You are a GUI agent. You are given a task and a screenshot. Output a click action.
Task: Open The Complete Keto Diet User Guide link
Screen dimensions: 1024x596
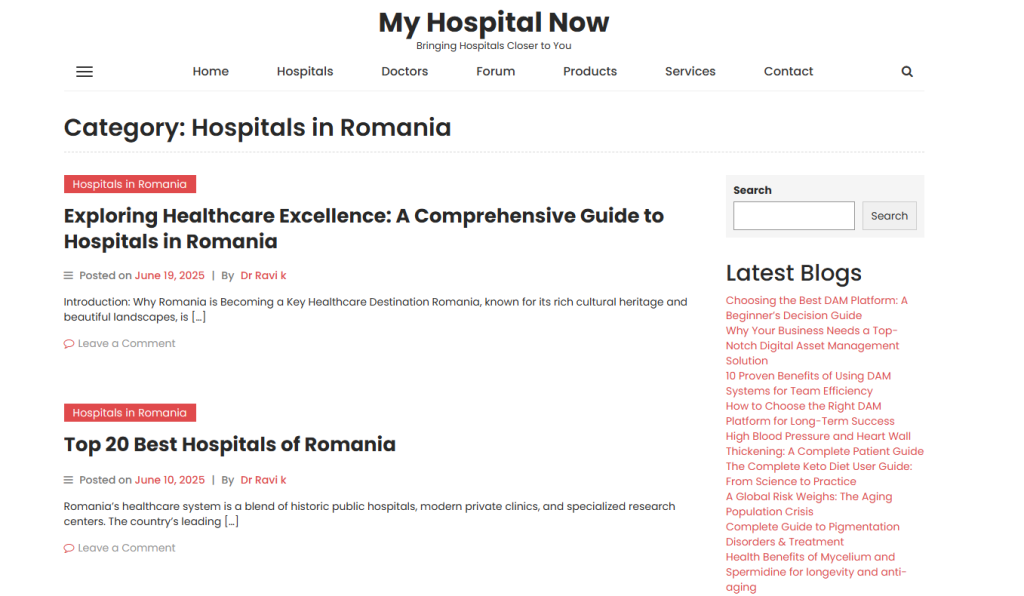tap(819, 474)
